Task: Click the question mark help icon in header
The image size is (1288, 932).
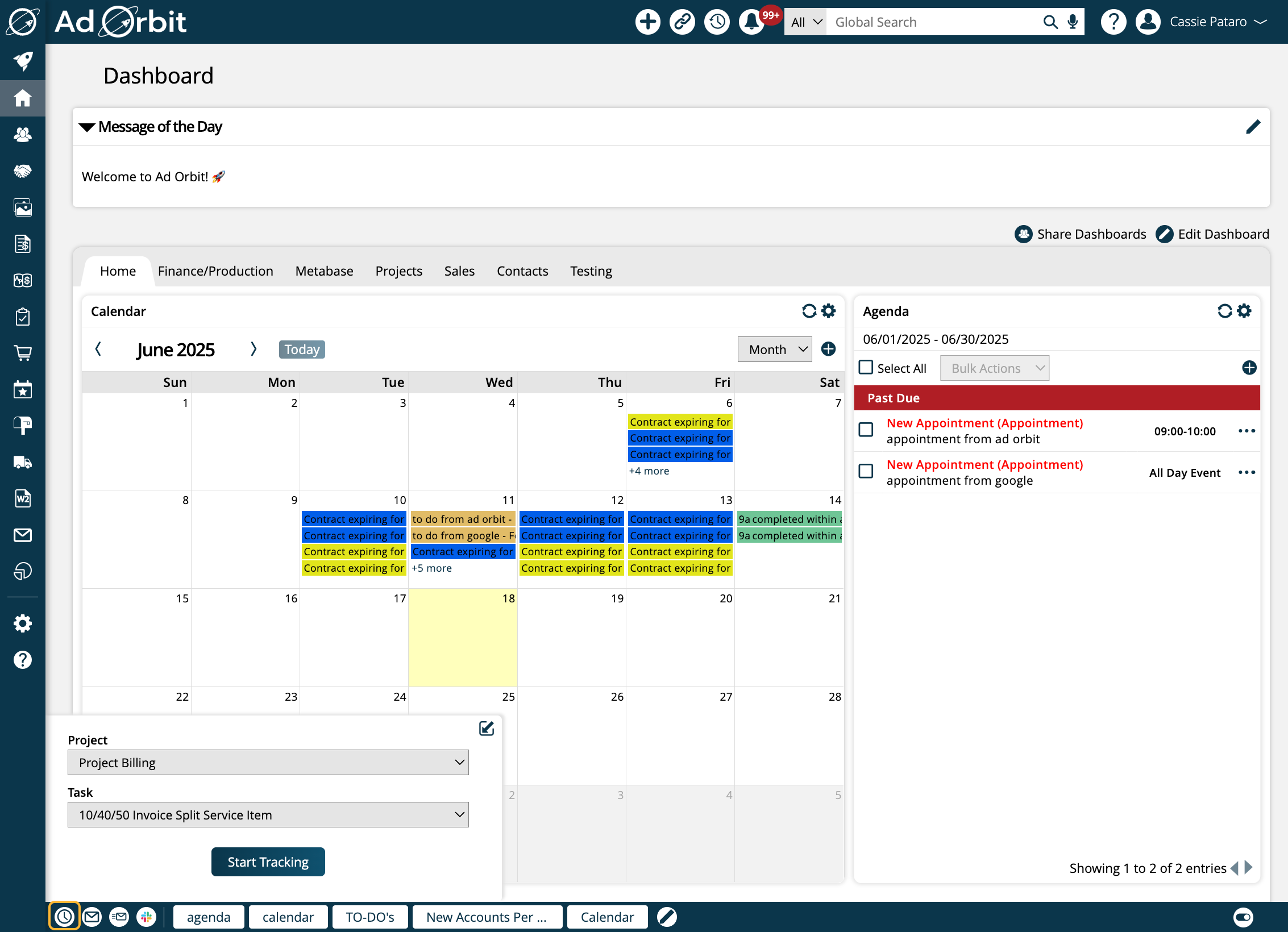Action: tap(1113, 22)
